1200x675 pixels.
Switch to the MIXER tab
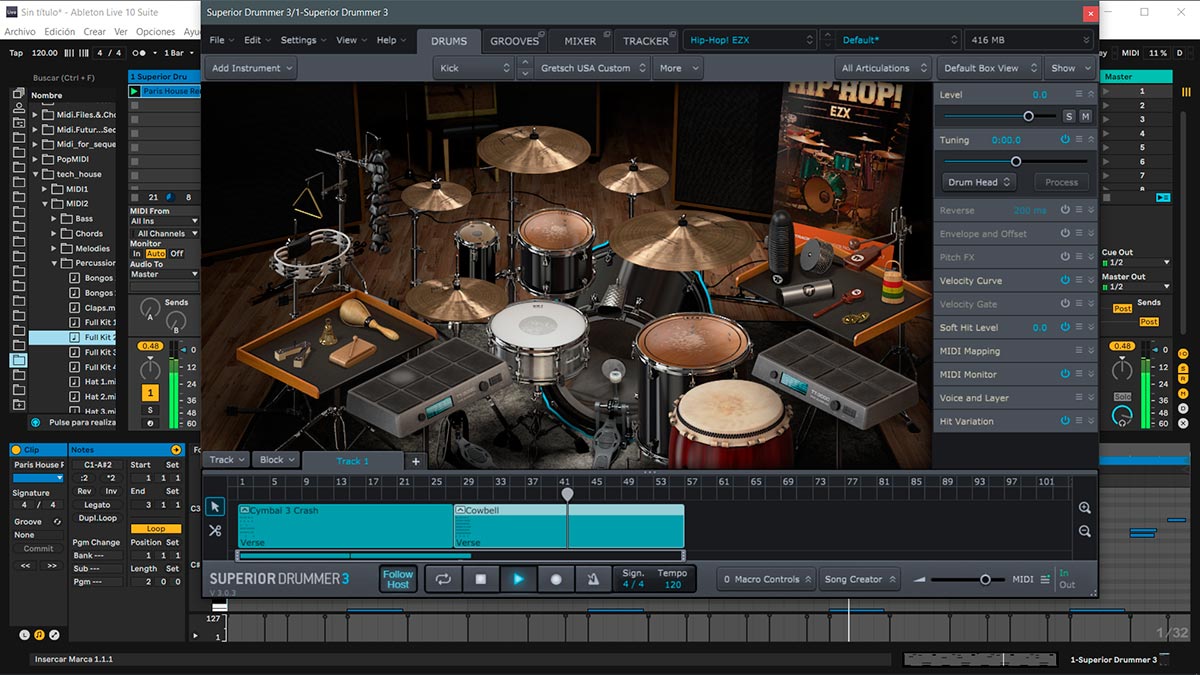579,41
